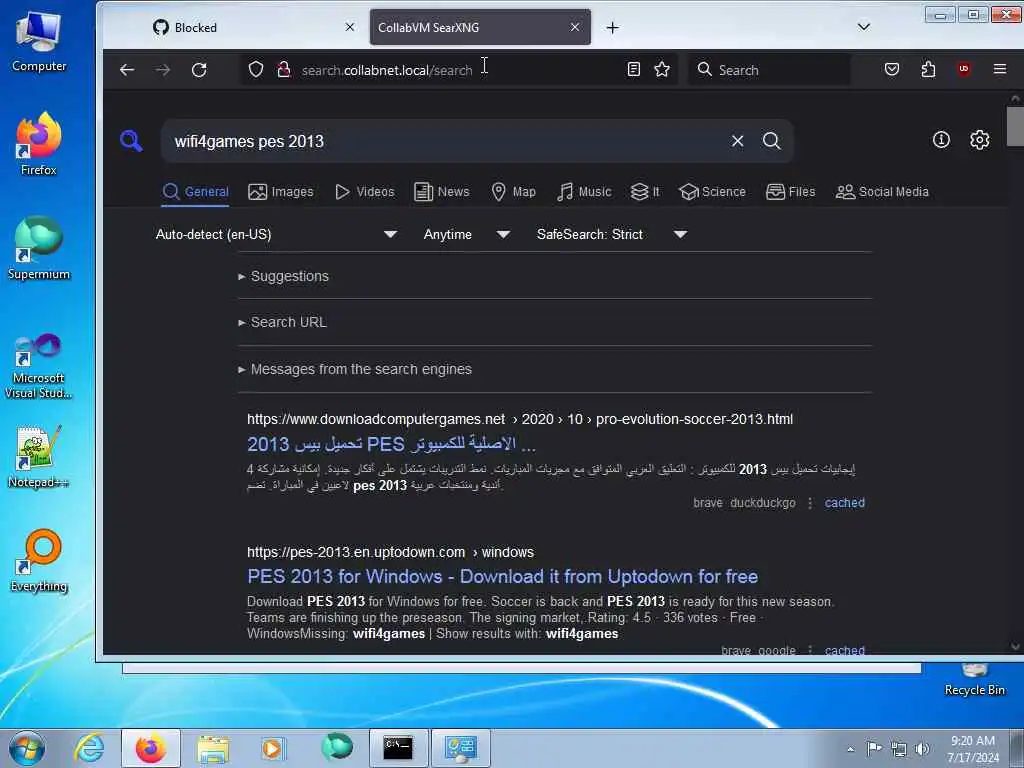The image size is (1024, 768).
Task: Focus the wifi4games pes 2013 search field
Action: click(x=444, y=141)
